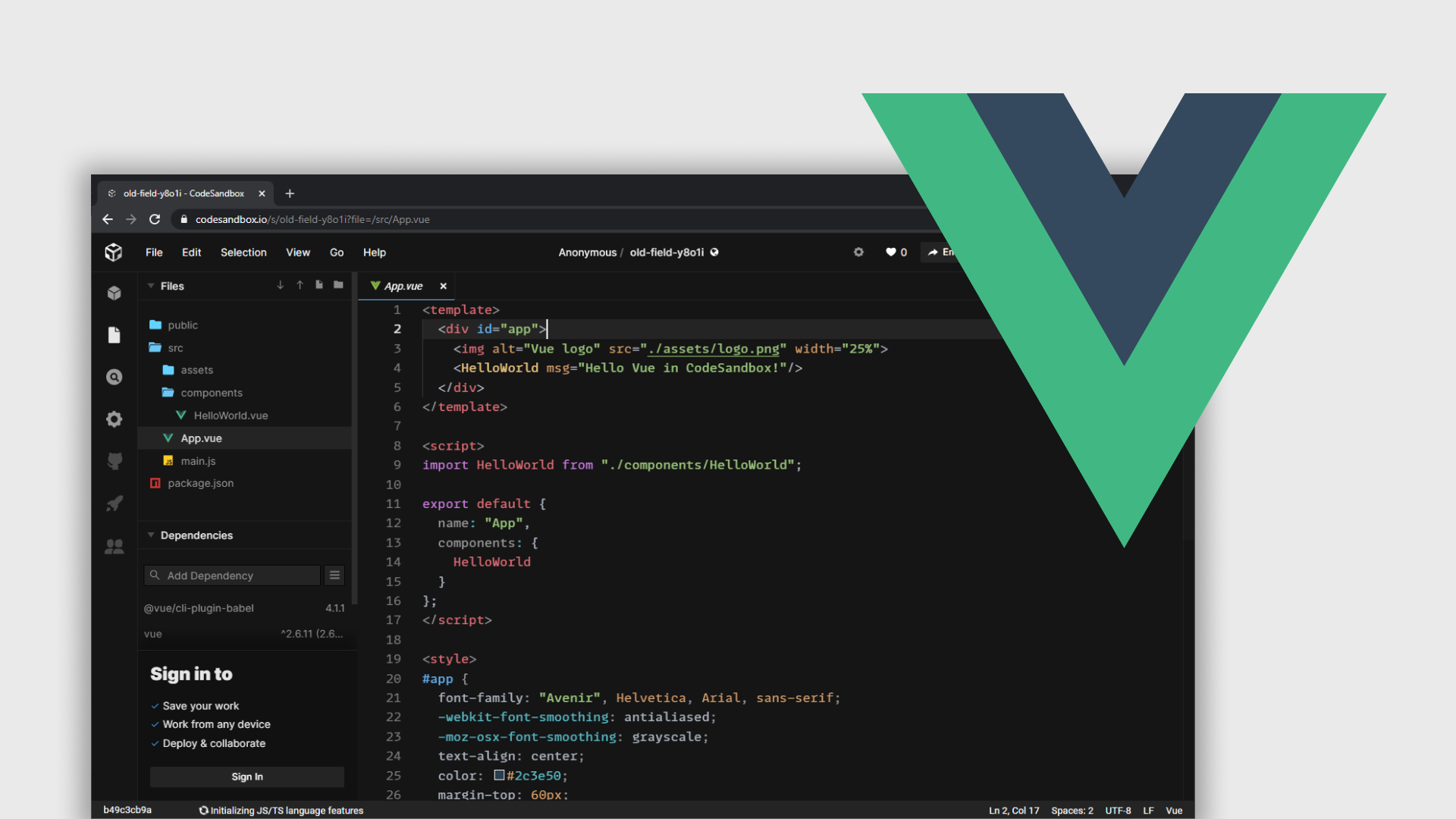
Task: Open the Live collaboration panel
Action: (114, 546)
